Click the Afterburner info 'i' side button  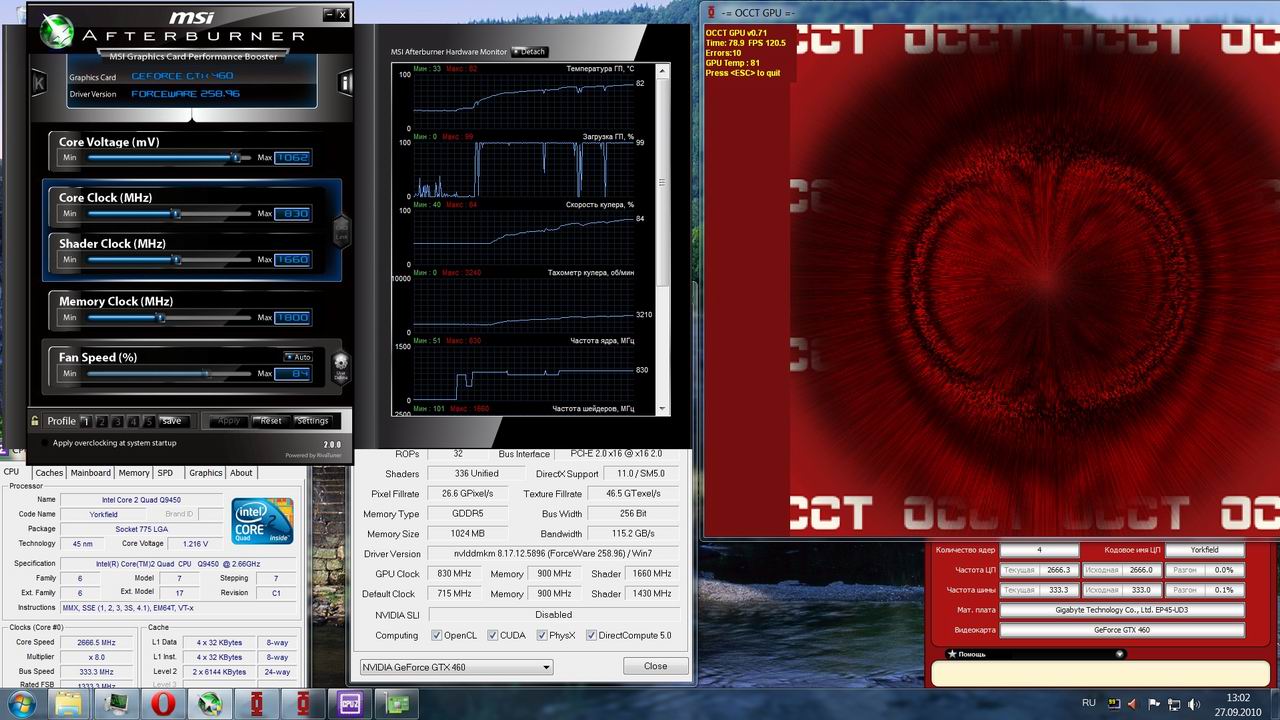click(346, 83)
